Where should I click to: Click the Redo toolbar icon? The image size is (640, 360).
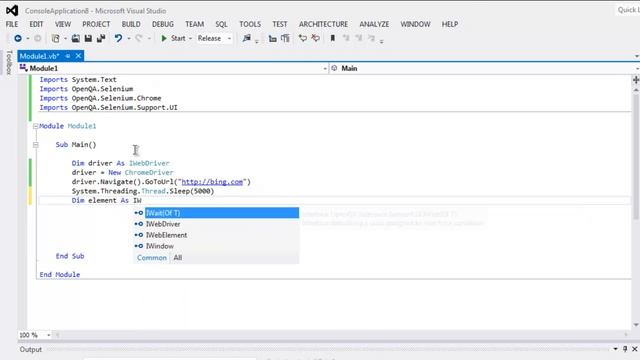(x=139, y=38)
